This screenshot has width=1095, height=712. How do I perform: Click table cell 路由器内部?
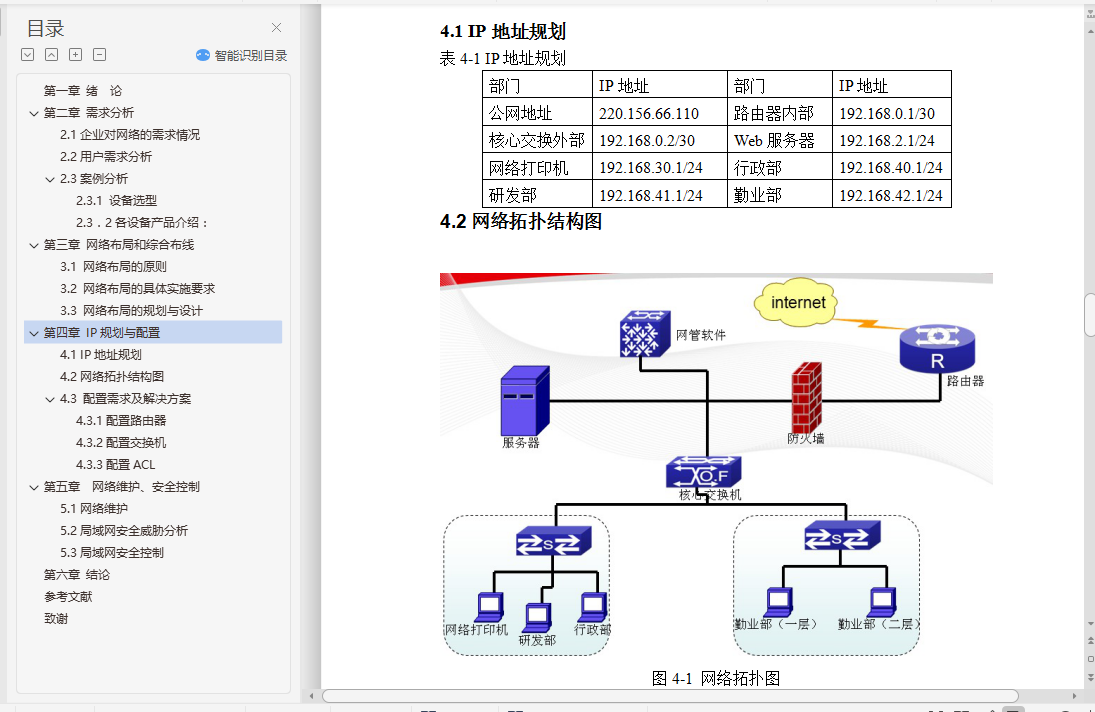coord(779,113)
